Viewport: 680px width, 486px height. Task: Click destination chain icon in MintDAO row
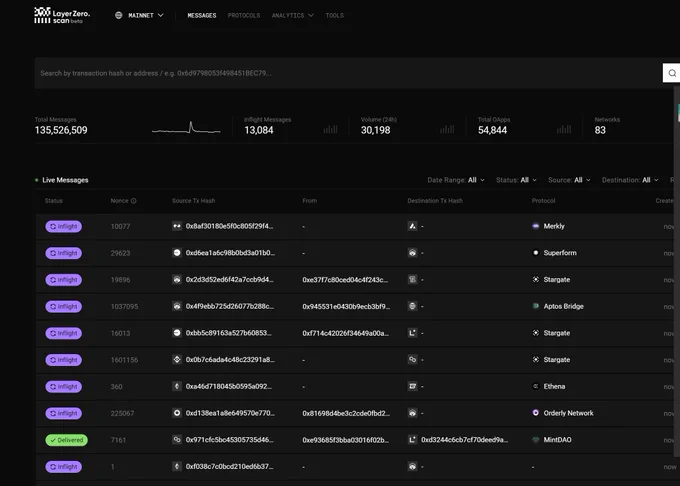click(412, 440)
